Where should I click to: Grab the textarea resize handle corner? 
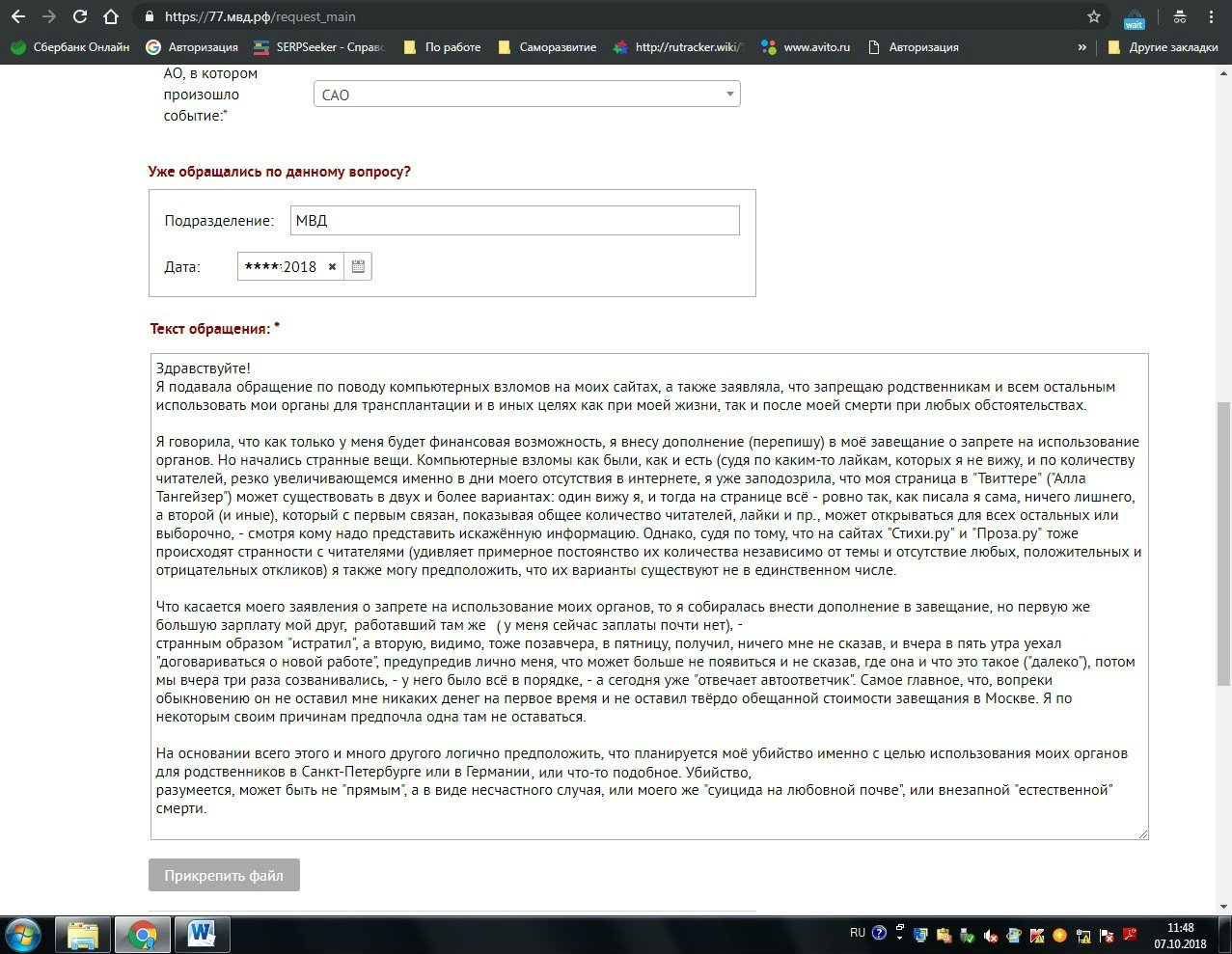pos(1143,833)
